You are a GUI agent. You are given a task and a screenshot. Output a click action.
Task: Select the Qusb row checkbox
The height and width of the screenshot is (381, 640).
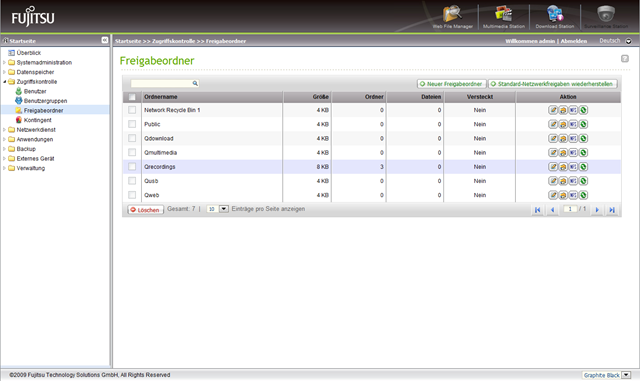click(x=132, y=181)
